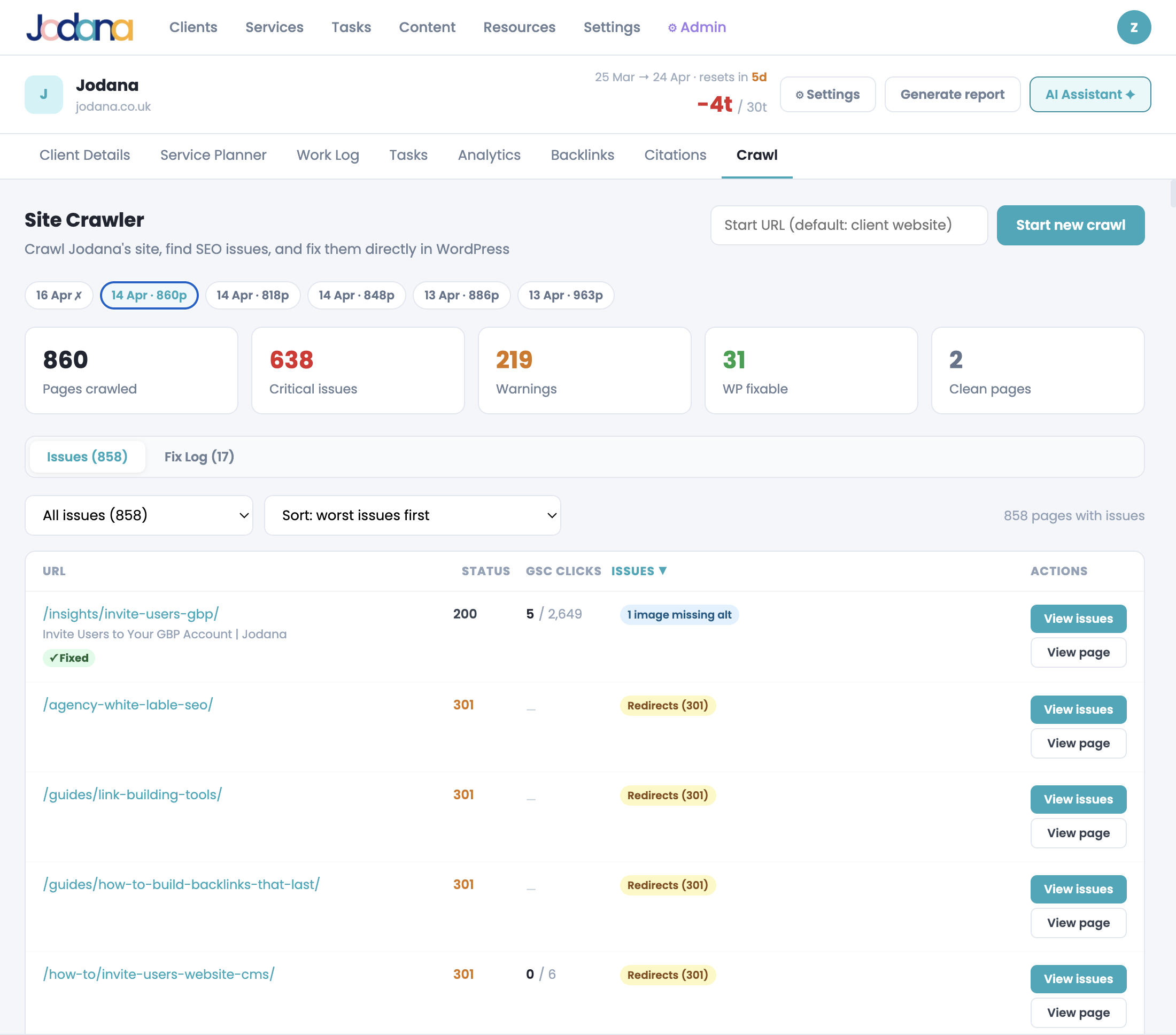
Task: Select the 13 Apr · 963p crawl
Action: pos(566,295)
